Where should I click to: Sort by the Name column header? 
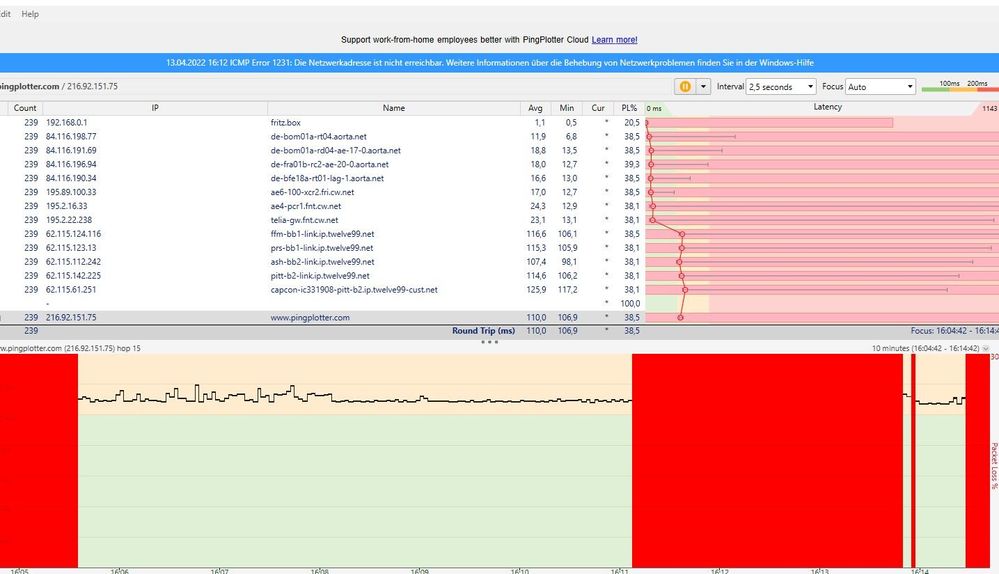tap(394, 108)
